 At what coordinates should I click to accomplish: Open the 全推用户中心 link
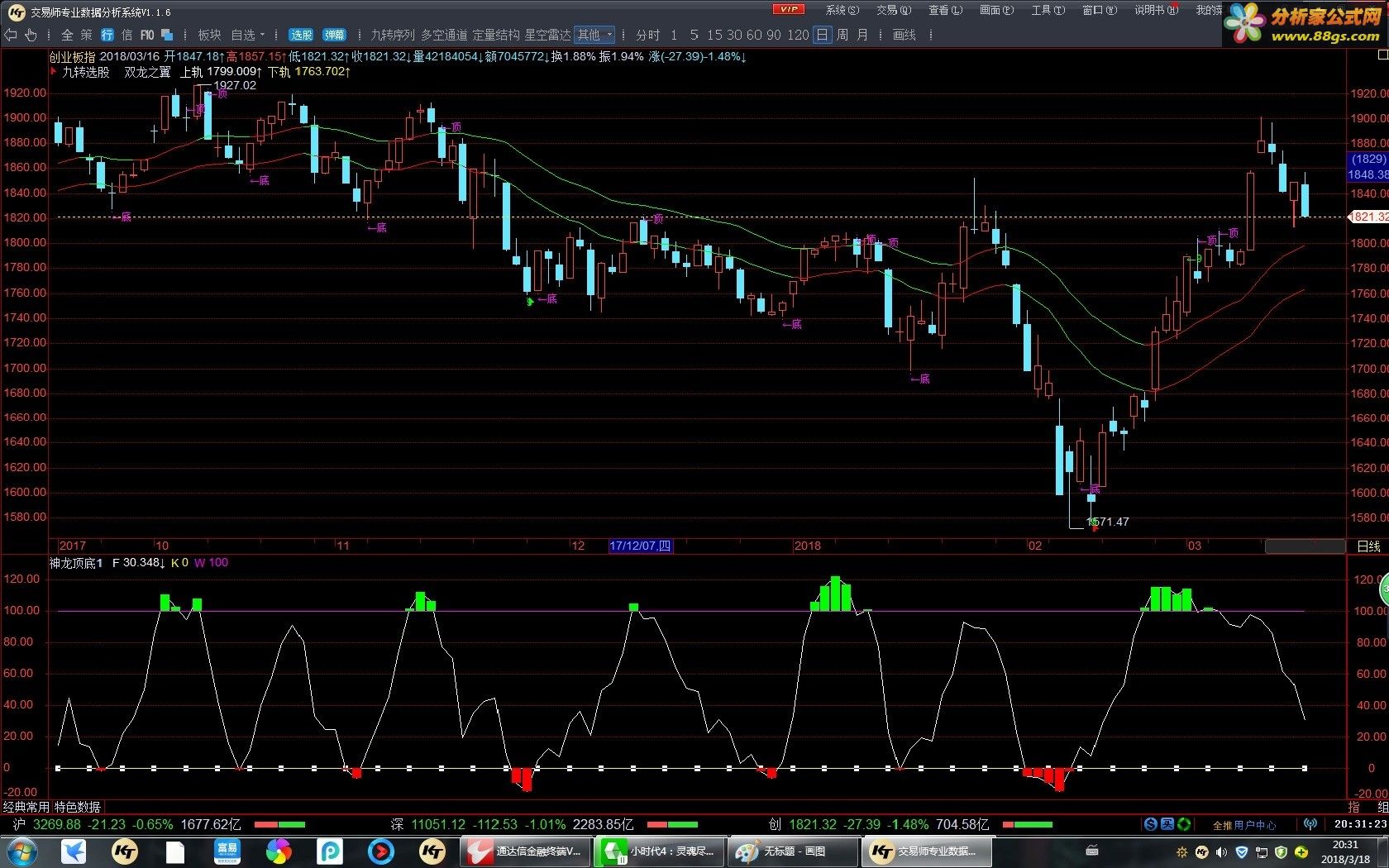click(1243, 825)
